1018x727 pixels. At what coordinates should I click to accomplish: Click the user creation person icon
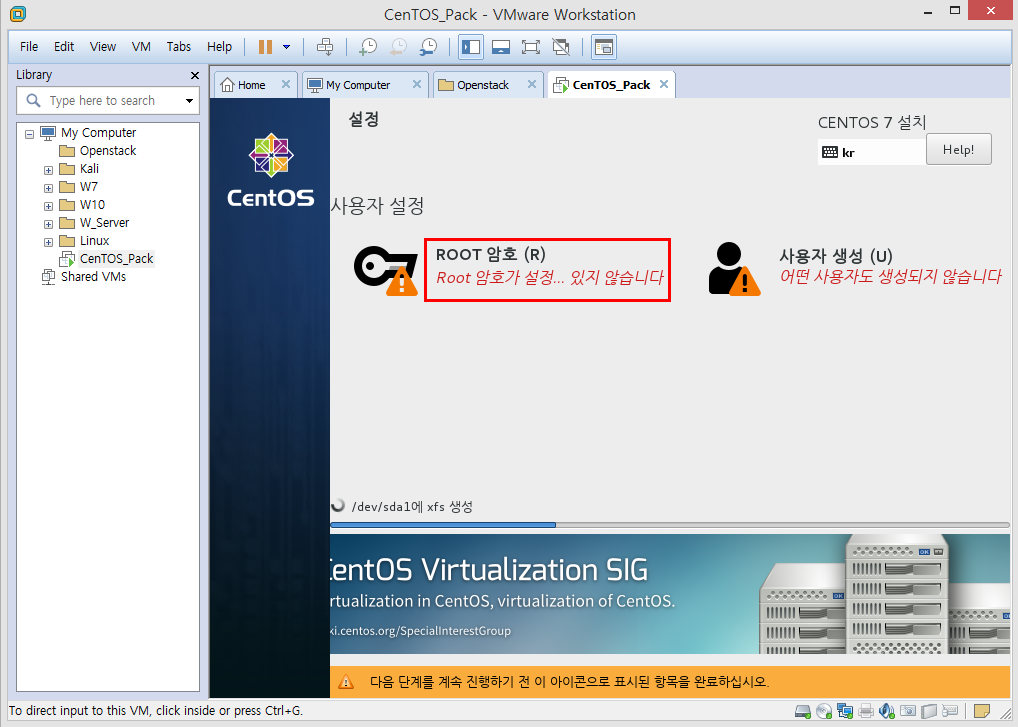[734, 269]
